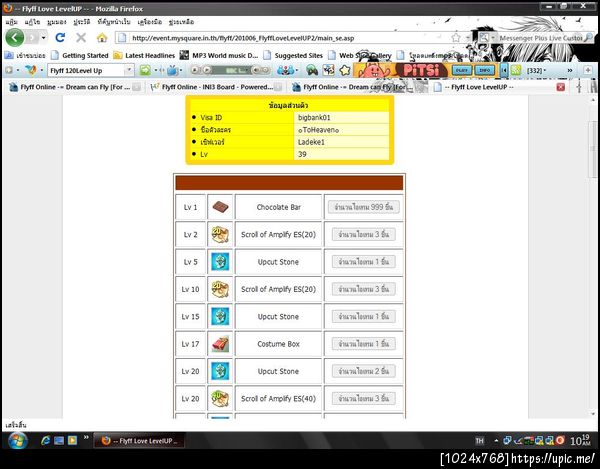Viewport: 600px width, 469px height.
Task: Click the green toolbar search-go icon
Action: coord(145,70)
